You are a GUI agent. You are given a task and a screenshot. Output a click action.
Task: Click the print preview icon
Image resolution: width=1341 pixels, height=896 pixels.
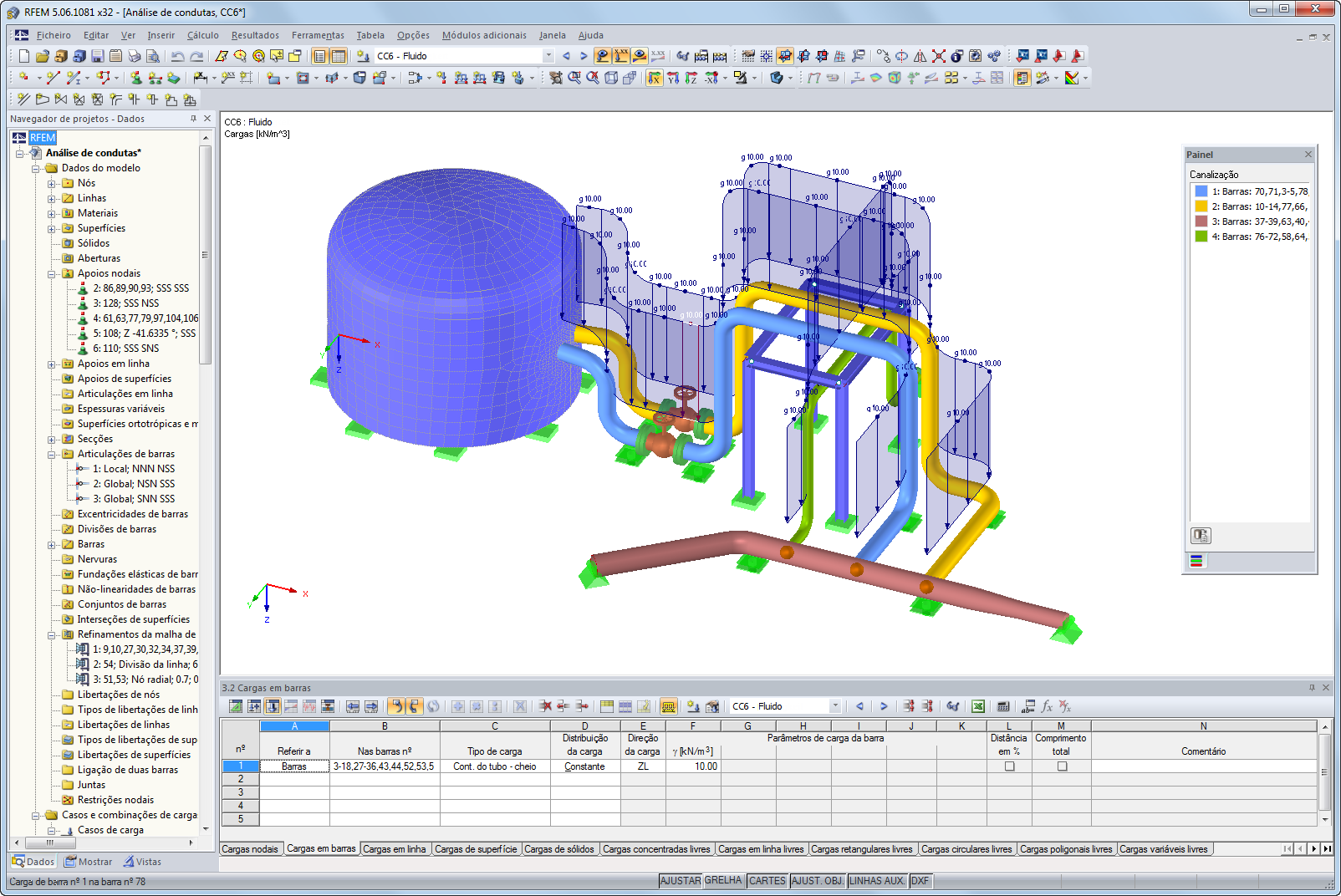pyautogui.click(x=153, y=56)
